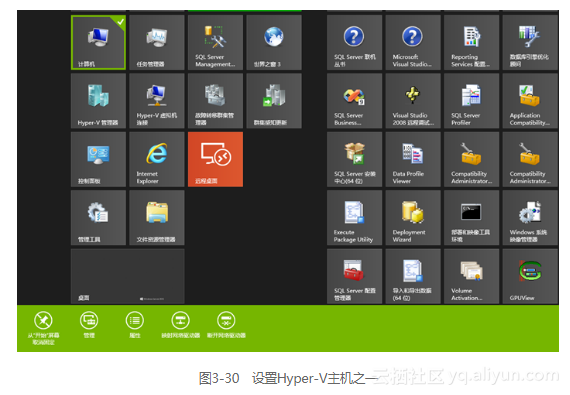Open Windows 系统映像管理器 tile

[530, 218]
